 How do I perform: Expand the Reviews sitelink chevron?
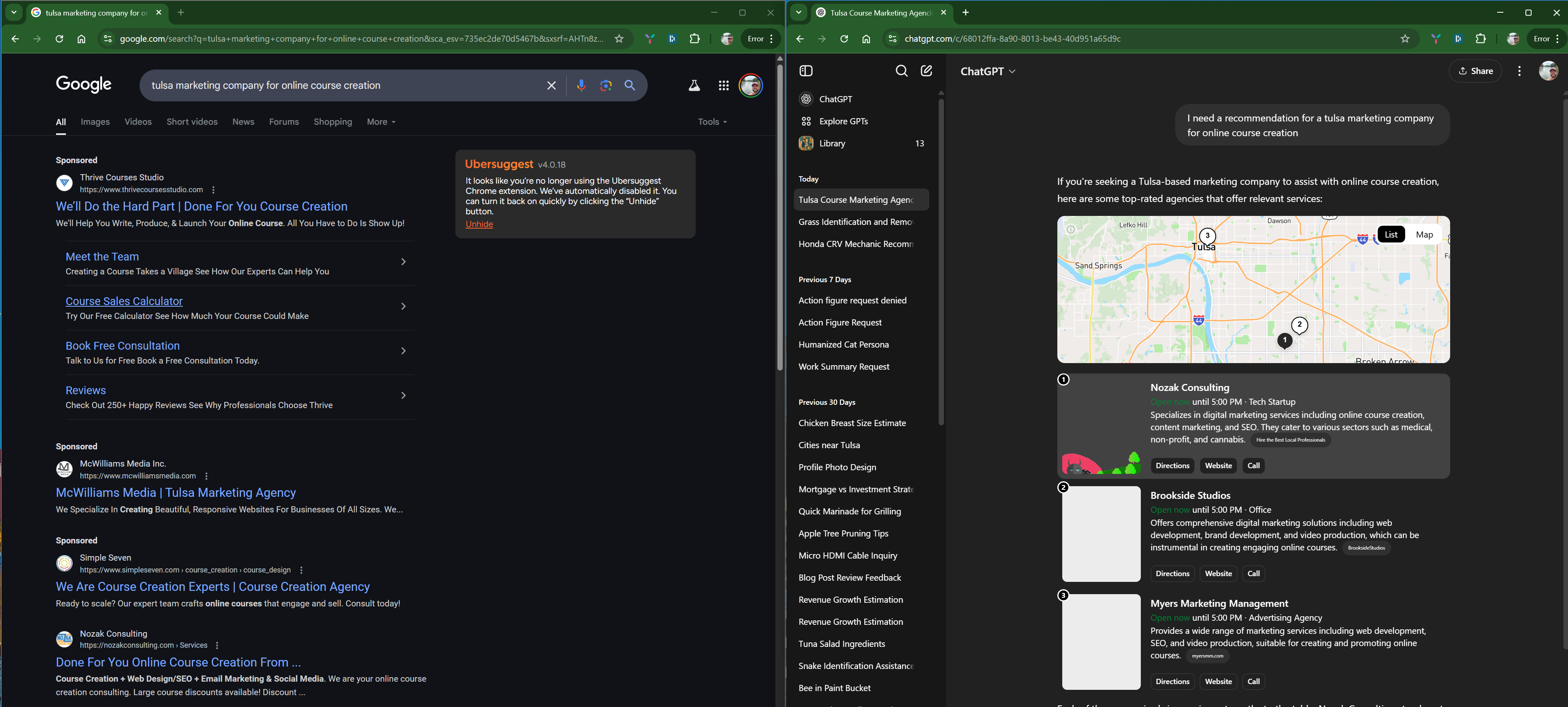point(403,395)
